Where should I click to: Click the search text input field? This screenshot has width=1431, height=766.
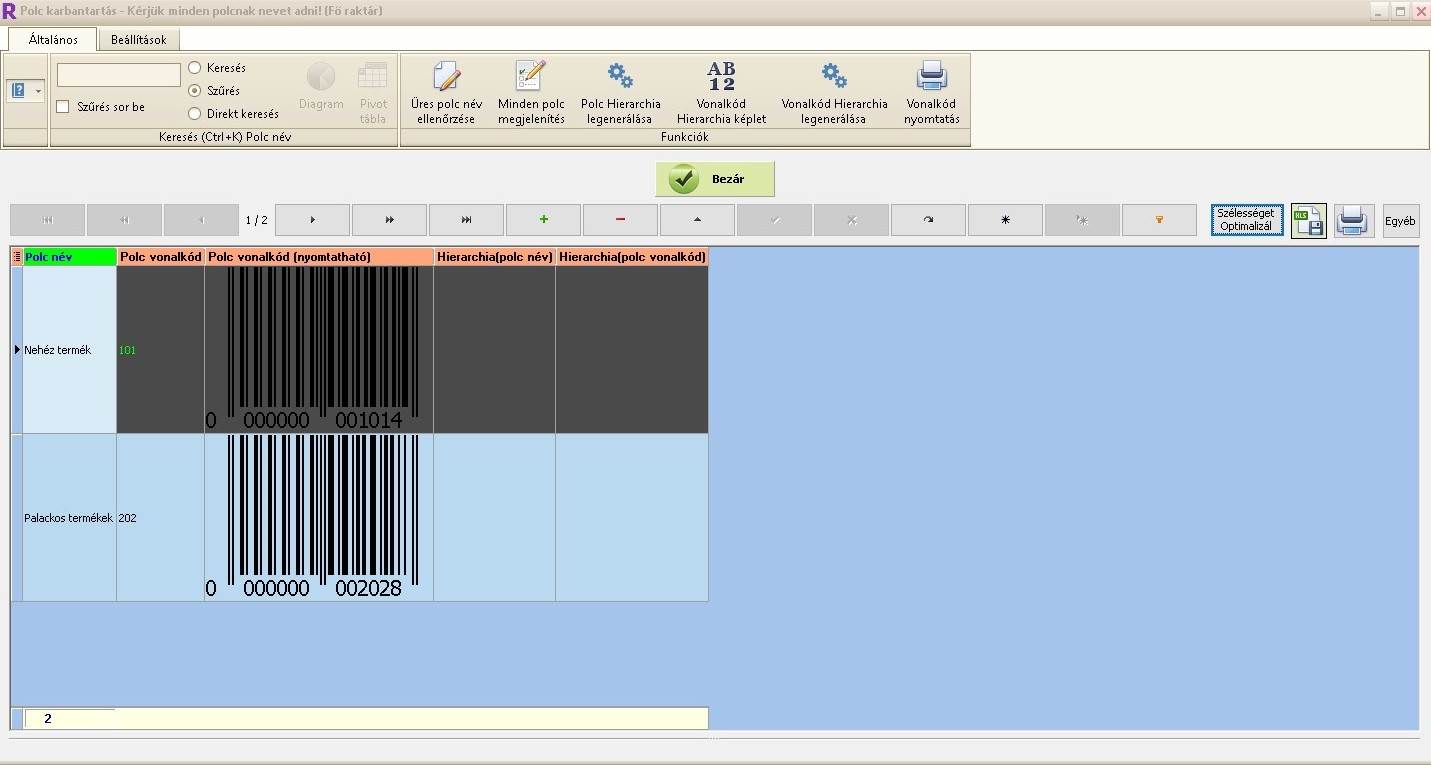[x=119, y=75]
